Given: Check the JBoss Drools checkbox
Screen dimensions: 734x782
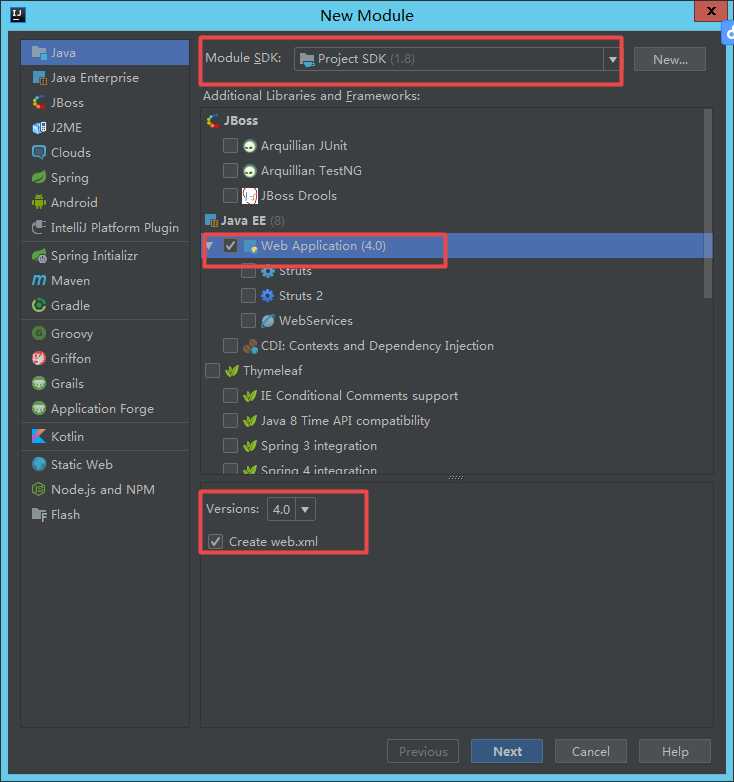Looking at the screenshot, I should point(230,196).
